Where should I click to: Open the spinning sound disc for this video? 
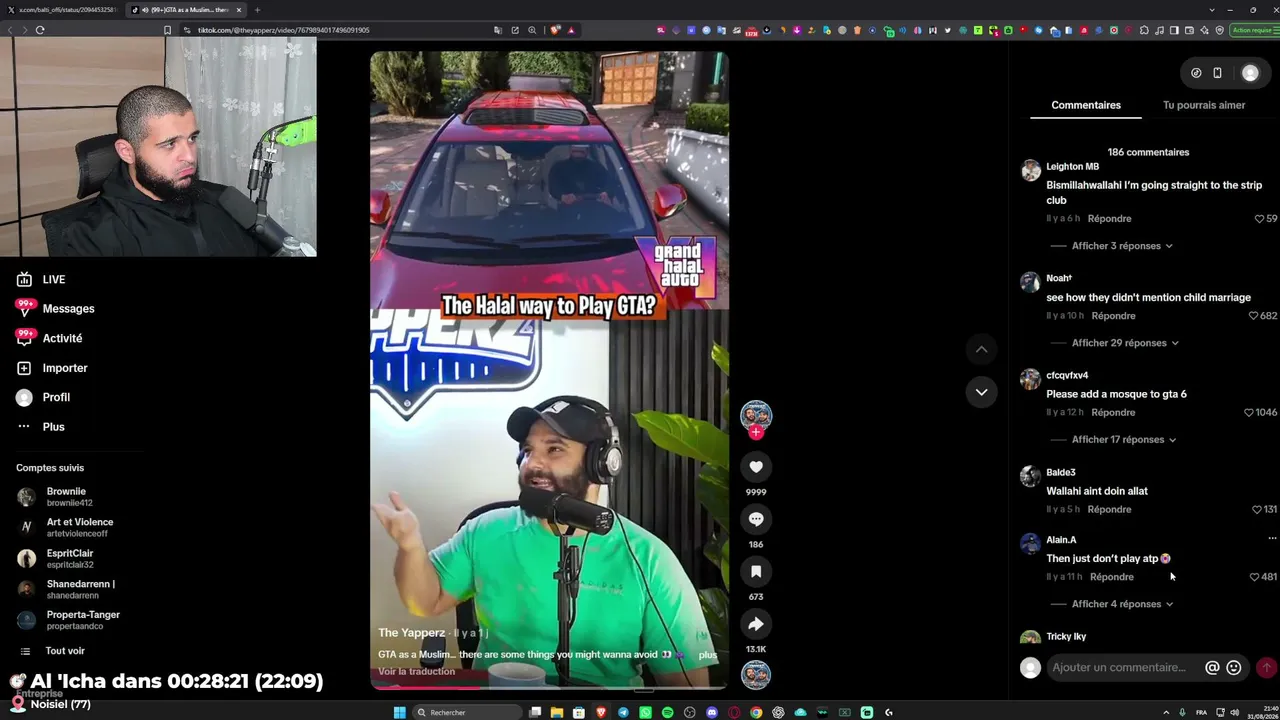pyautogui.click(x=756, y=675)
